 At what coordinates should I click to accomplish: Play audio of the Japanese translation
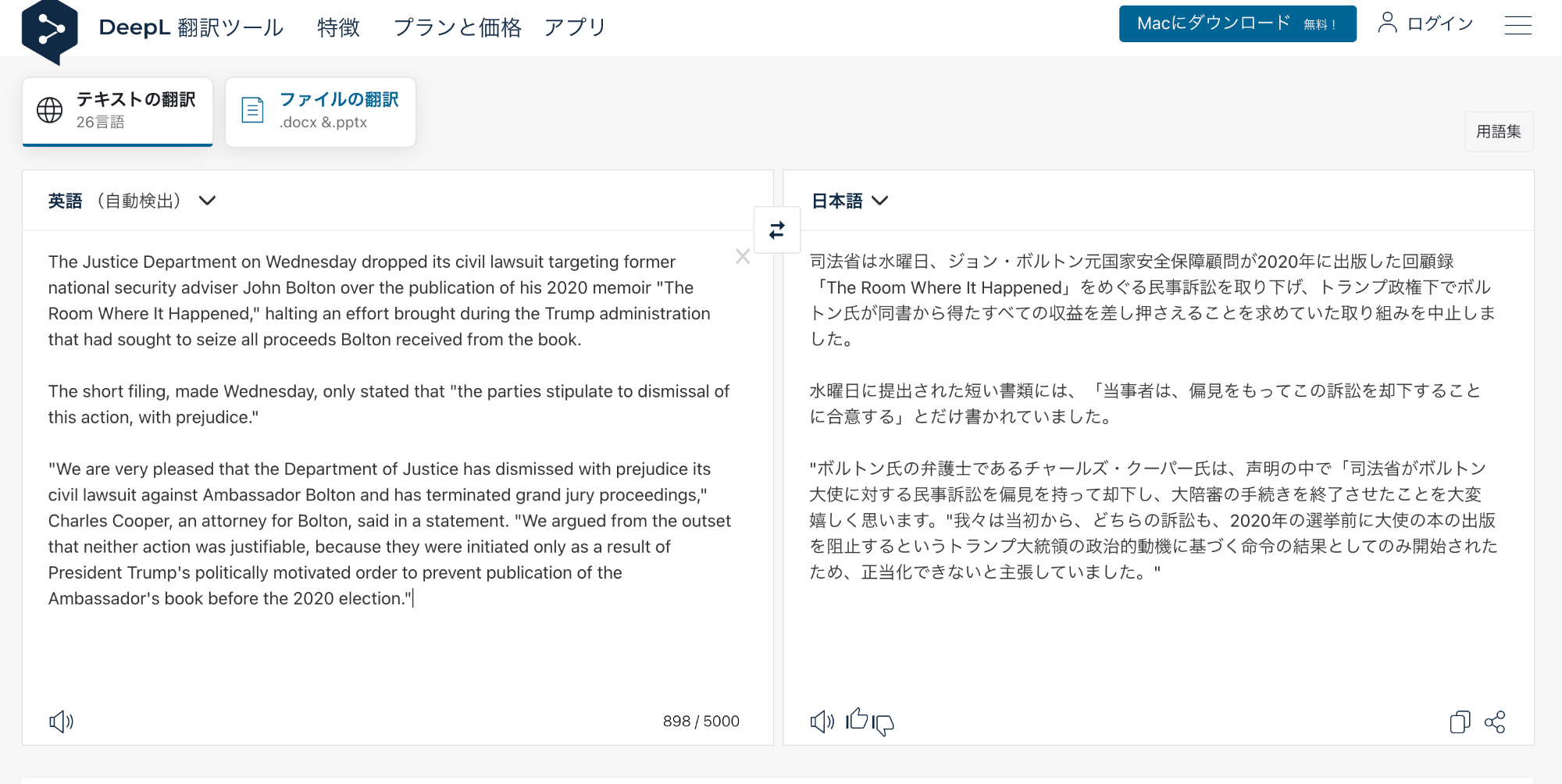(822, 722)
